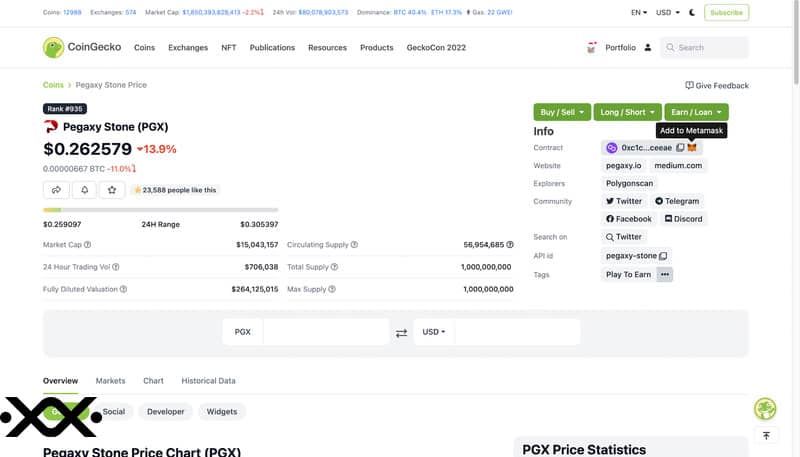Open Circulating Supply info question icon
Screen dimensions: 800x457
[354, 245]
